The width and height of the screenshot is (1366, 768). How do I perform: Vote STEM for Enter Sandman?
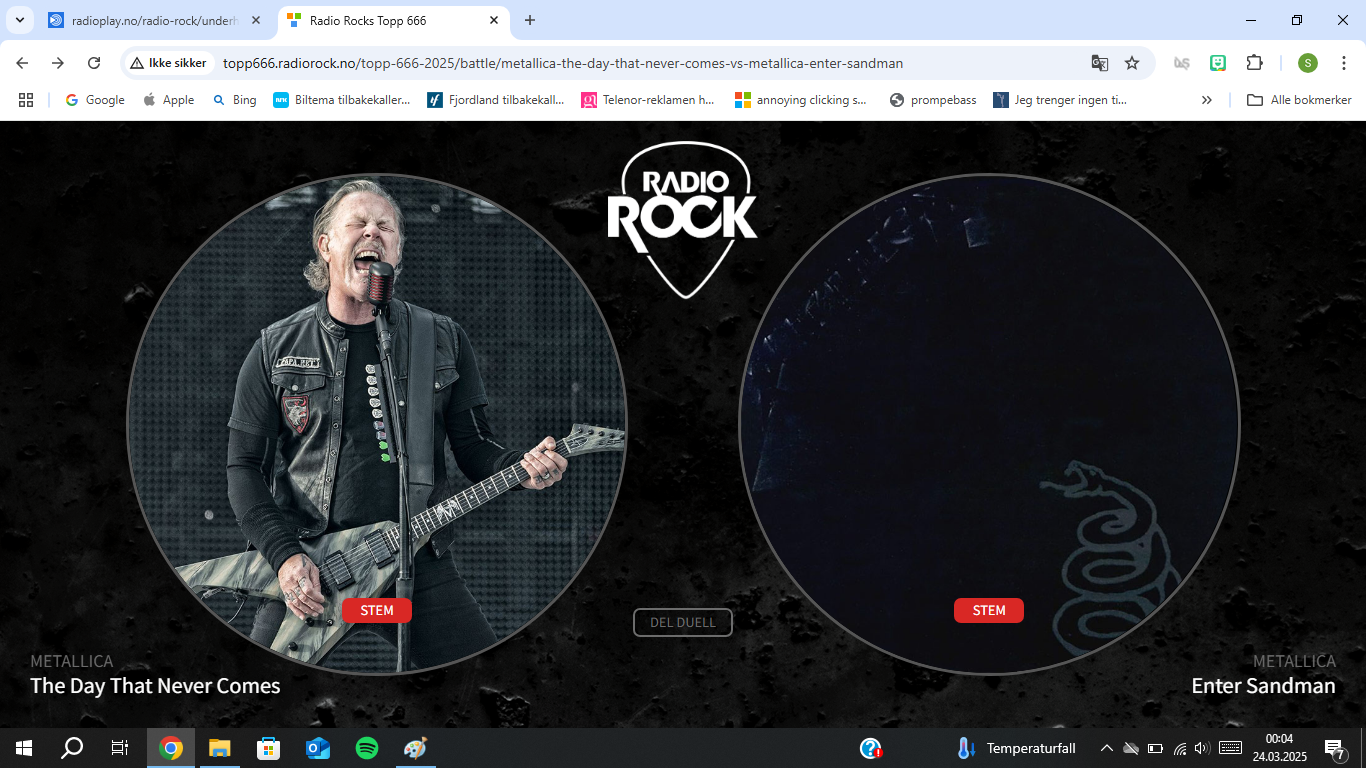[x=989, y=610]
